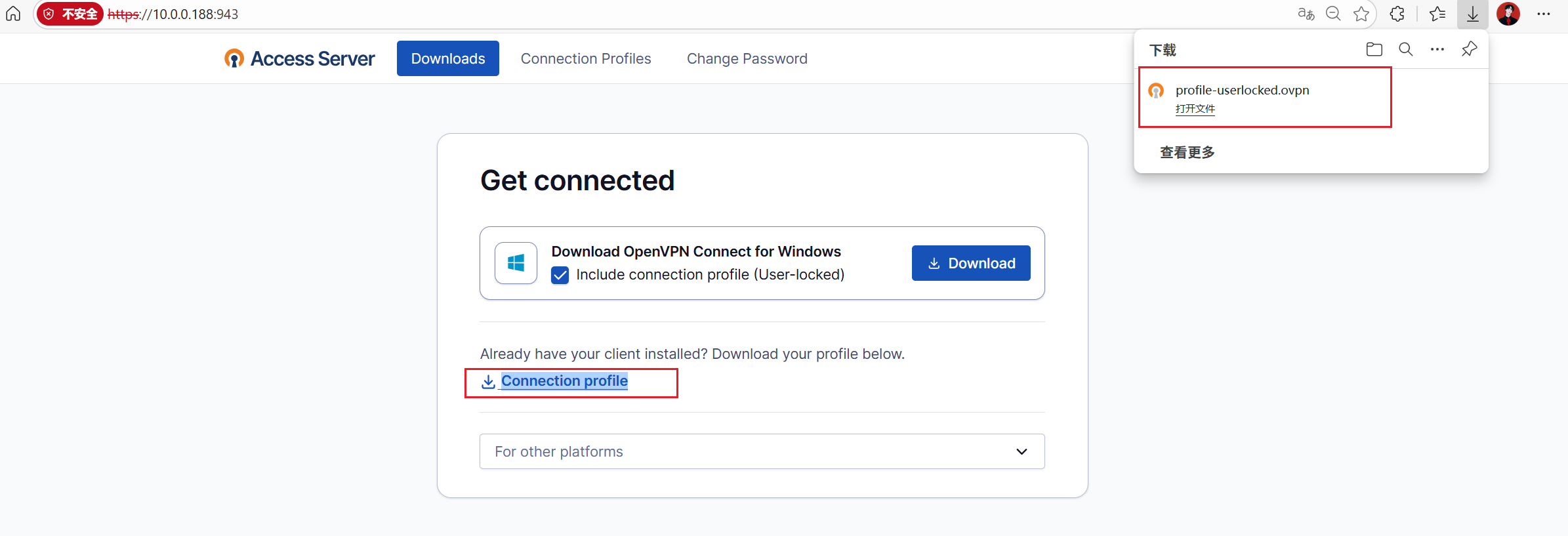Search downloads with the magnifier icon
This screenshot has width=1568, height=536.
(1405, 49)
